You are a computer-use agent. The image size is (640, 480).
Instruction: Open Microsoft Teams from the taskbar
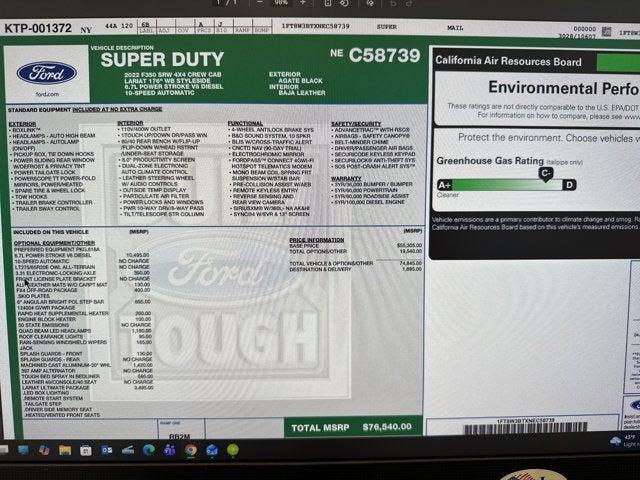(170, 450)
